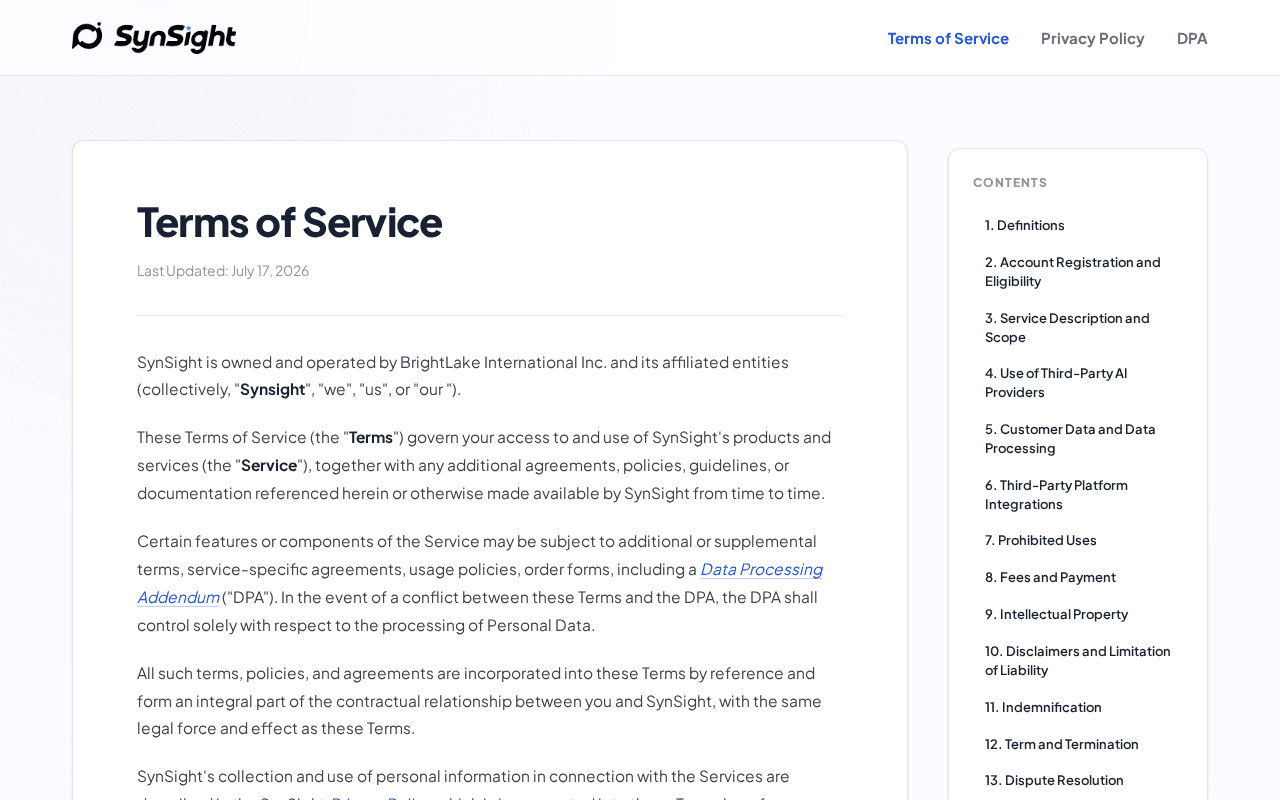Go to 7. Prohibited Uses

tap(1041, 540)
